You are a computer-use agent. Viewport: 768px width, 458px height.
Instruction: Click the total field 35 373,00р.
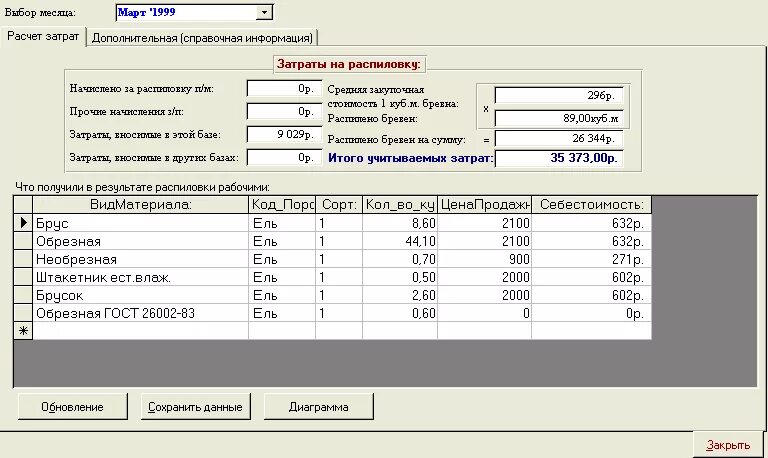[x=558, y=158]
